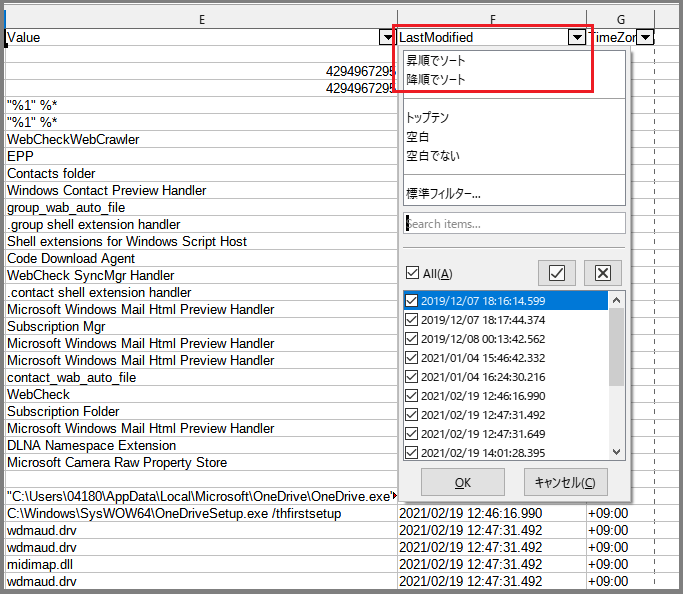
Task: Select column E header
Action: [x=201, y=19]
